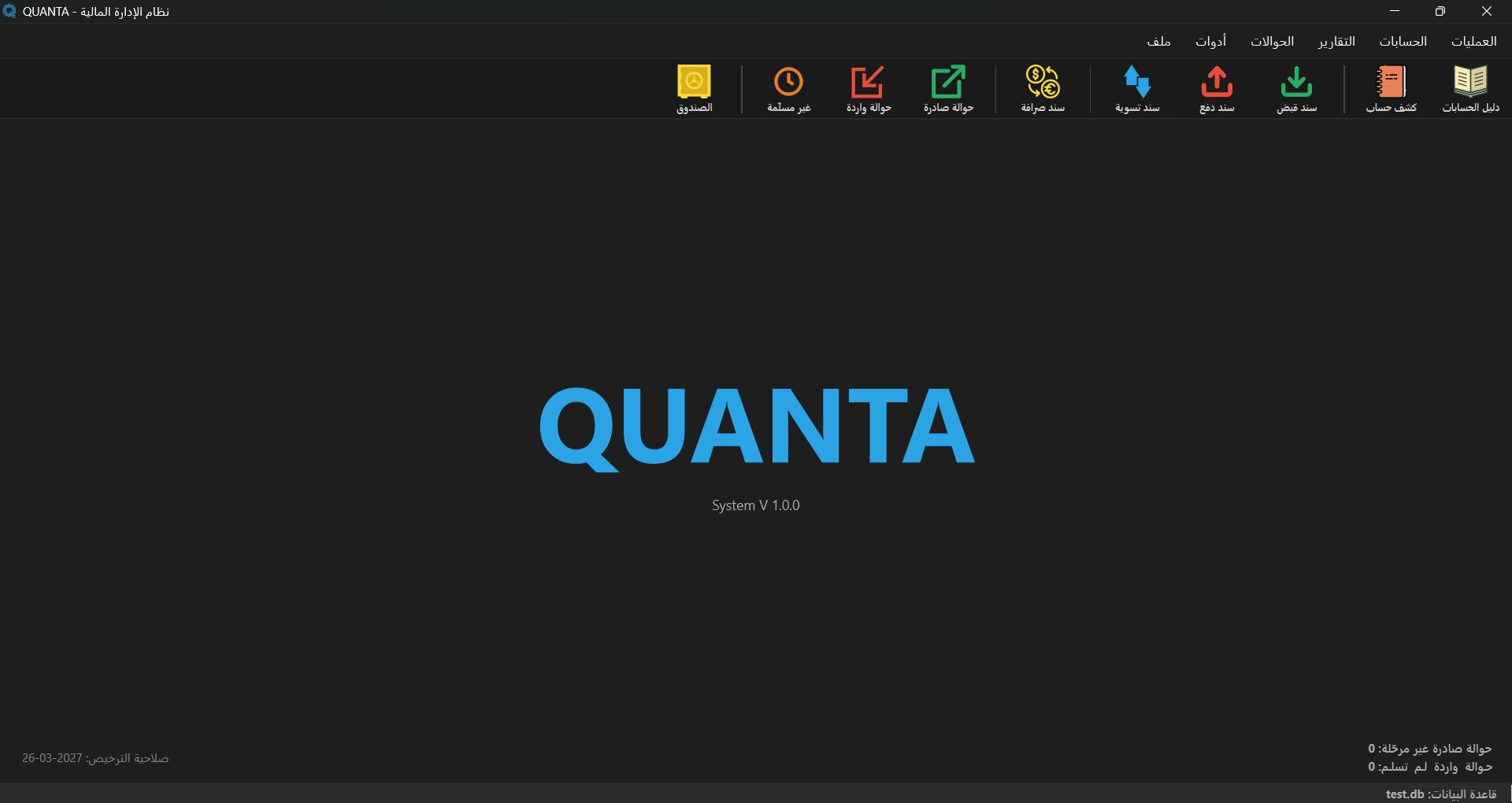The width and height of the screenshot is (1512, 803).
Task: Open the الحوالات (Transfers) menu
Action: (1272, 41)
